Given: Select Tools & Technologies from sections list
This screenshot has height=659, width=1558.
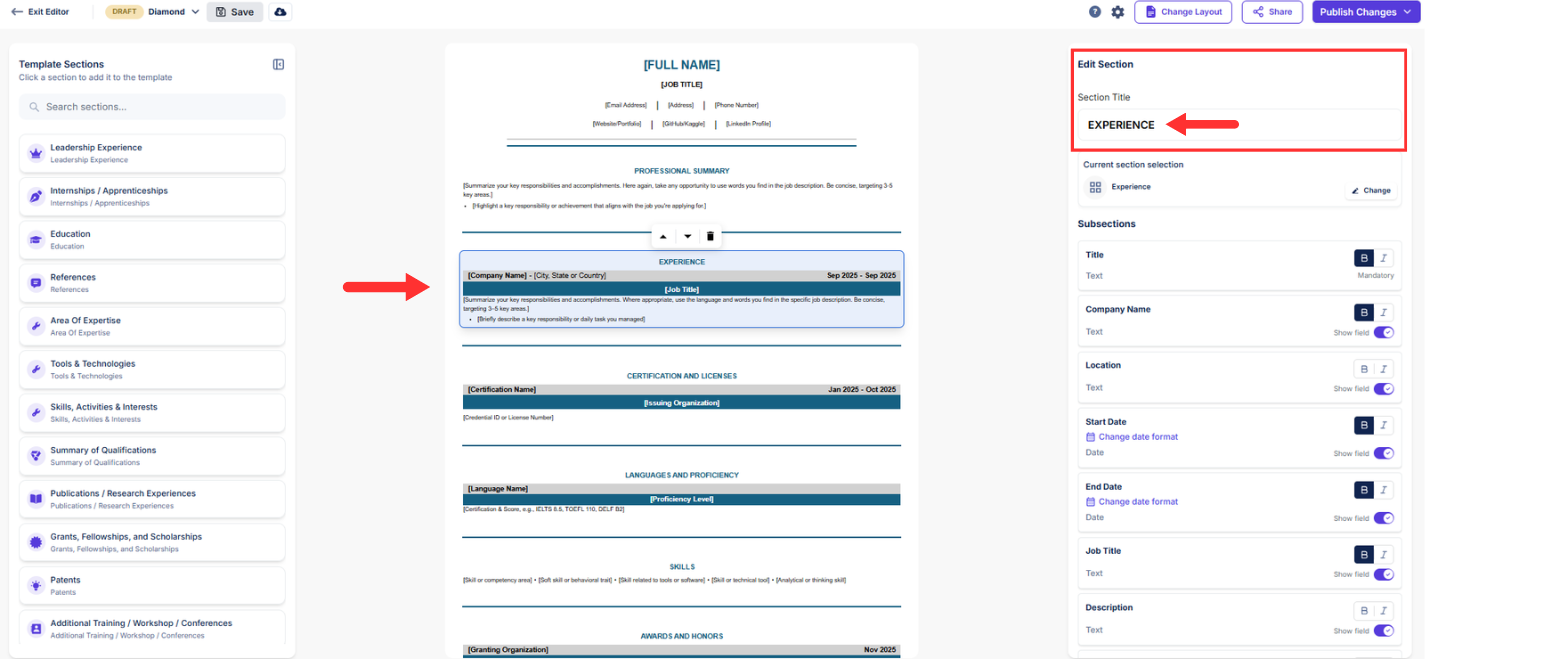Looking at the screenshot, I should pos(152,369).
